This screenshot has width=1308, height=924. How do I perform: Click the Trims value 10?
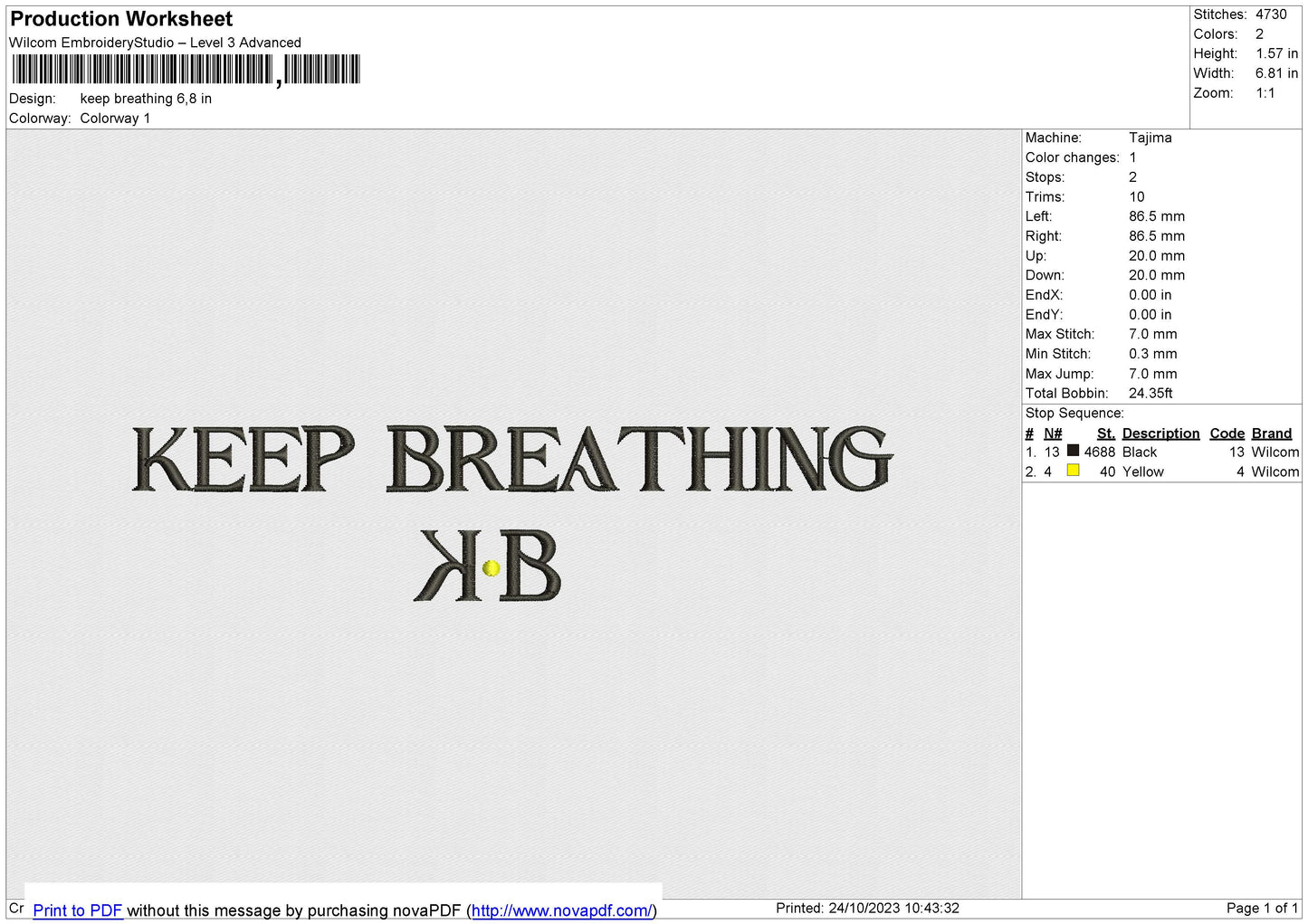pos(1136,197)
